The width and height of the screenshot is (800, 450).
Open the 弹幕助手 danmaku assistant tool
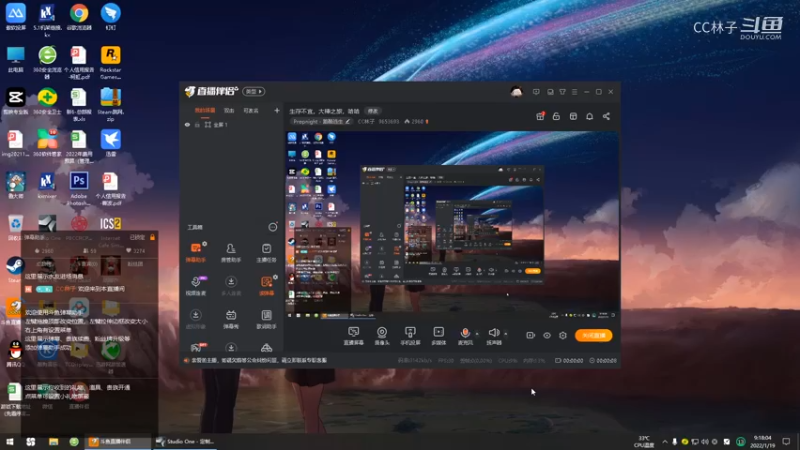pyautogui.click(x=195, y=252)
